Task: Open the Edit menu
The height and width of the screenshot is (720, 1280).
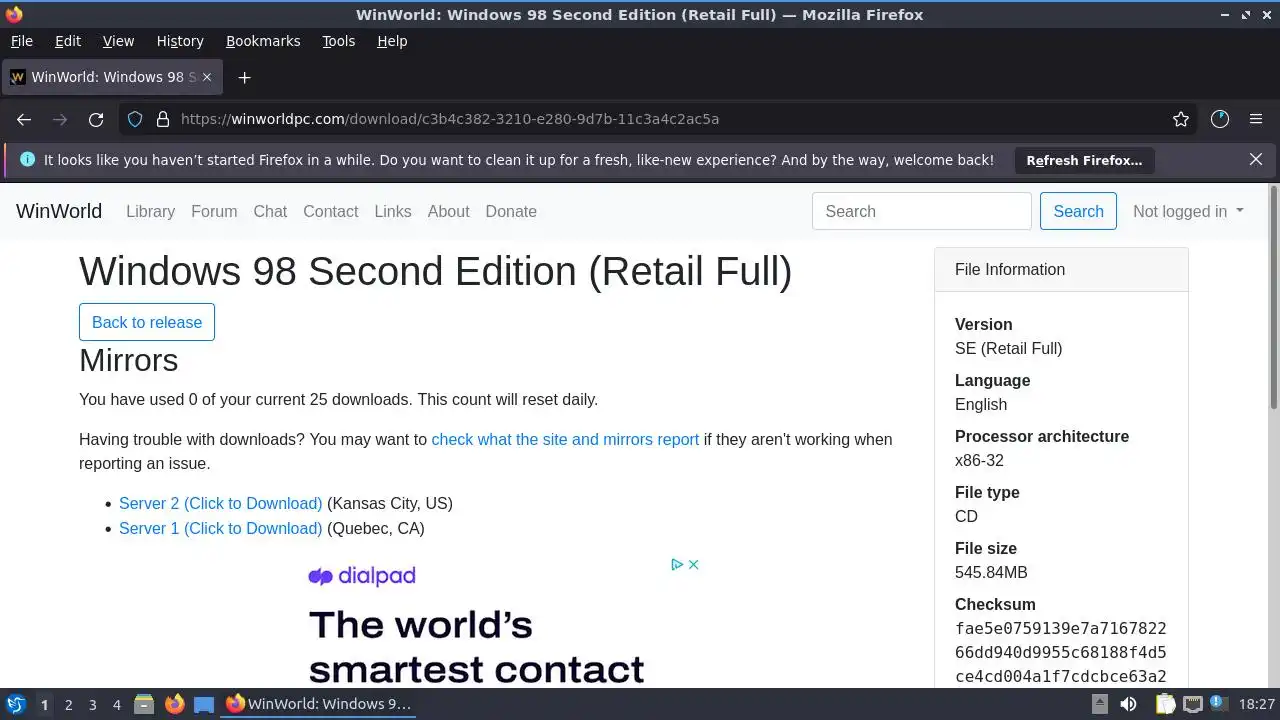Action: pyautogui.click(x=68, y=41)
